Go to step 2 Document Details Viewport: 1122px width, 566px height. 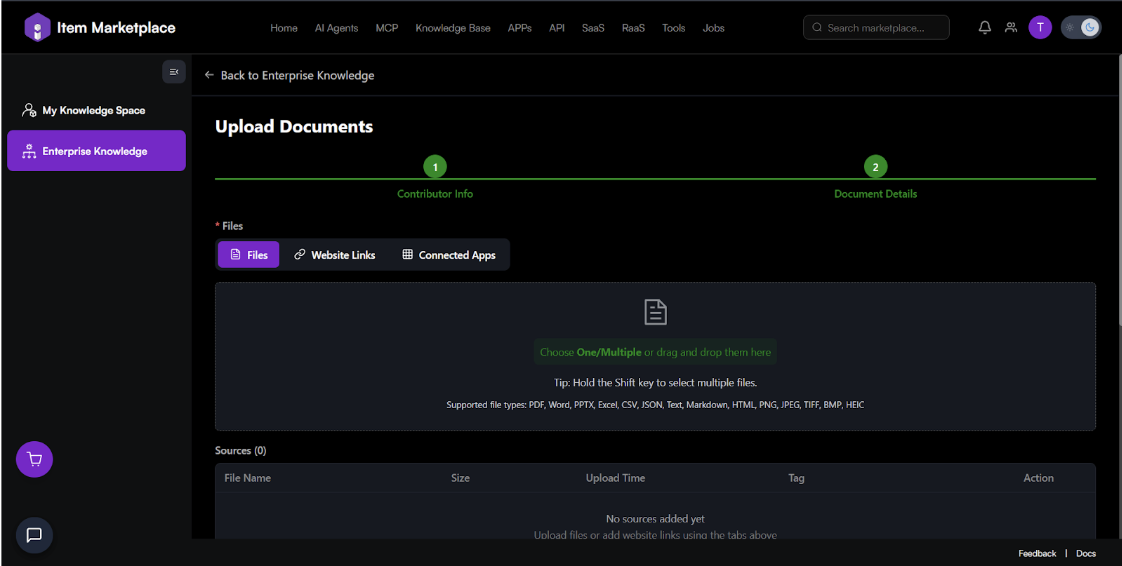point(875,167)
